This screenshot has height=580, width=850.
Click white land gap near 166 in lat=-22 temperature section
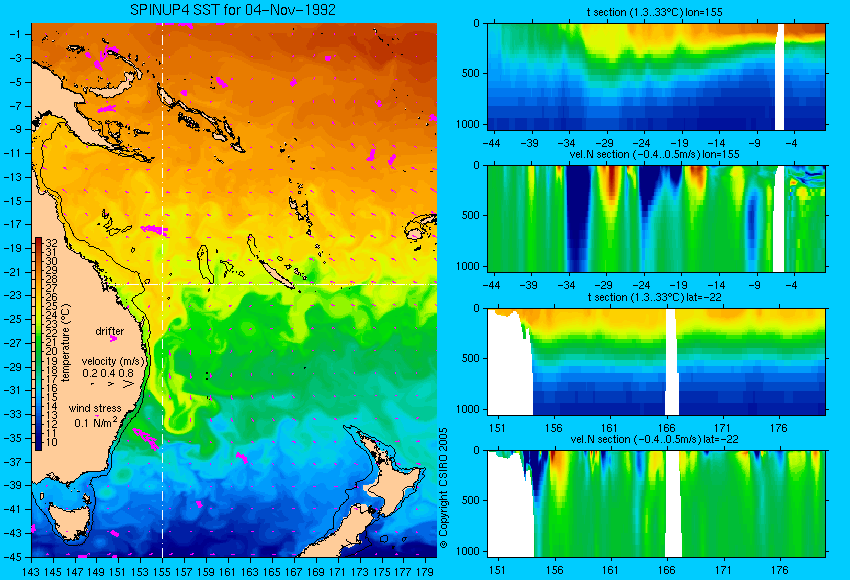(672, 362)
